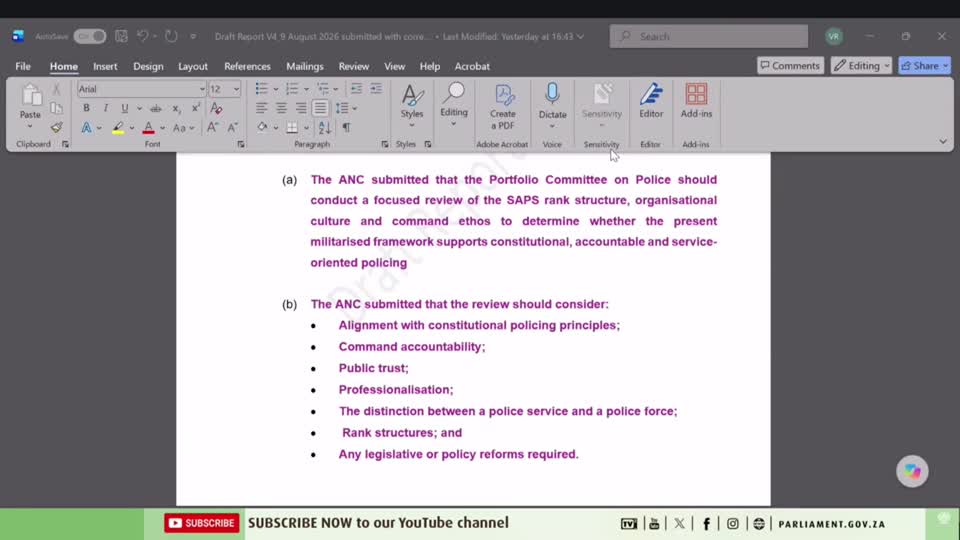Click the YouTube Subscribe button
Viewport: 960px width, 540px height.
pyautogui.click(x=201, y=523)
